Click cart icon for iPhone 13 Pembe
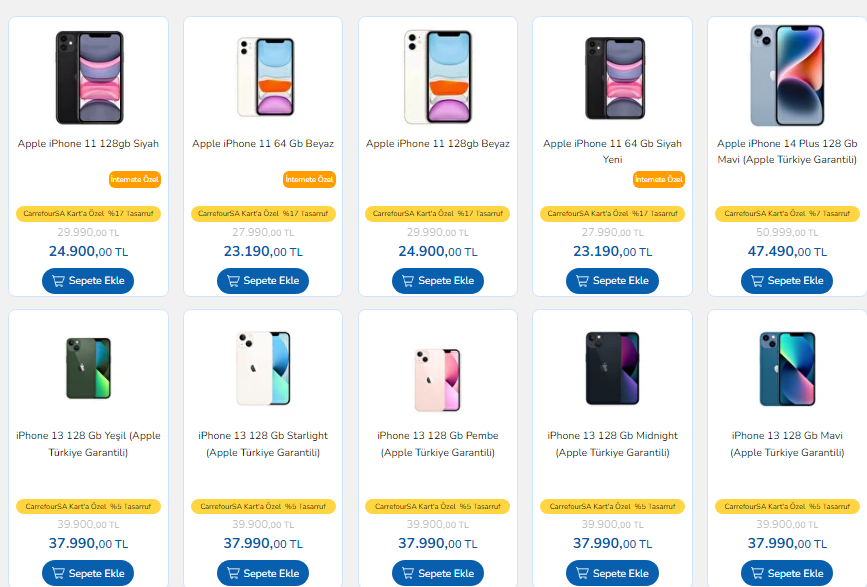Image resolution: width=867 pixels, height=587 pixels. pyautogui.click(x=408, y=574)
